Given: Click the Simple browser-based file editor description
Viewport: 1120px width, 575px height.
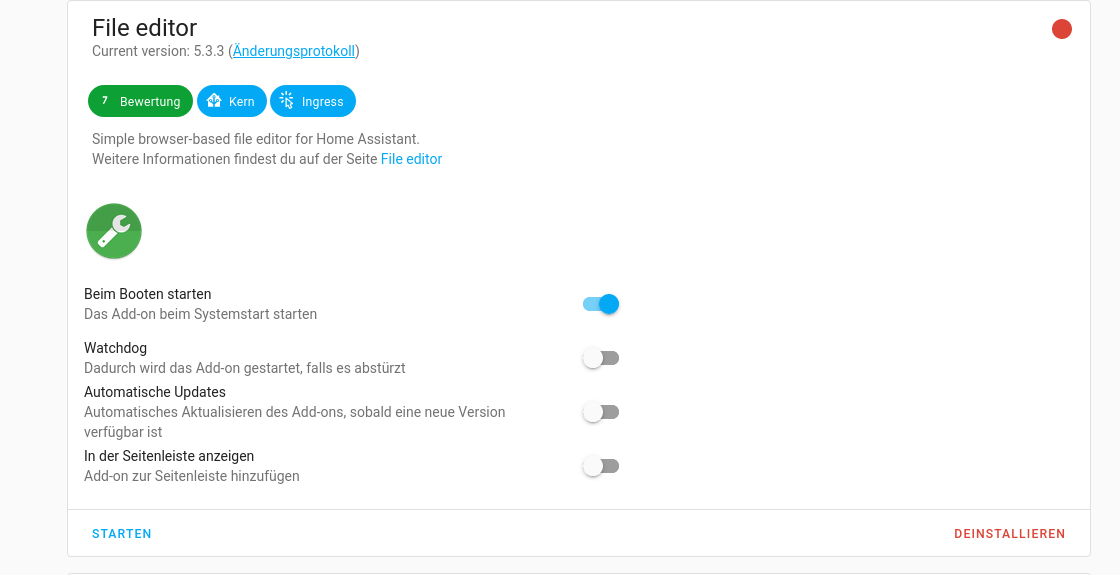Looking at the screenshot, I should click(x=255, y=139).
